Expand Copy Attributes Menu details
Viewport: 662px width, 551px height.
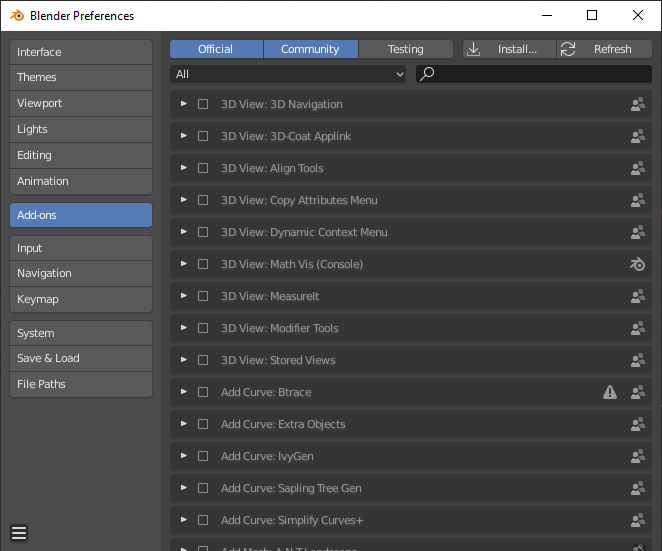tap(184, 200)
